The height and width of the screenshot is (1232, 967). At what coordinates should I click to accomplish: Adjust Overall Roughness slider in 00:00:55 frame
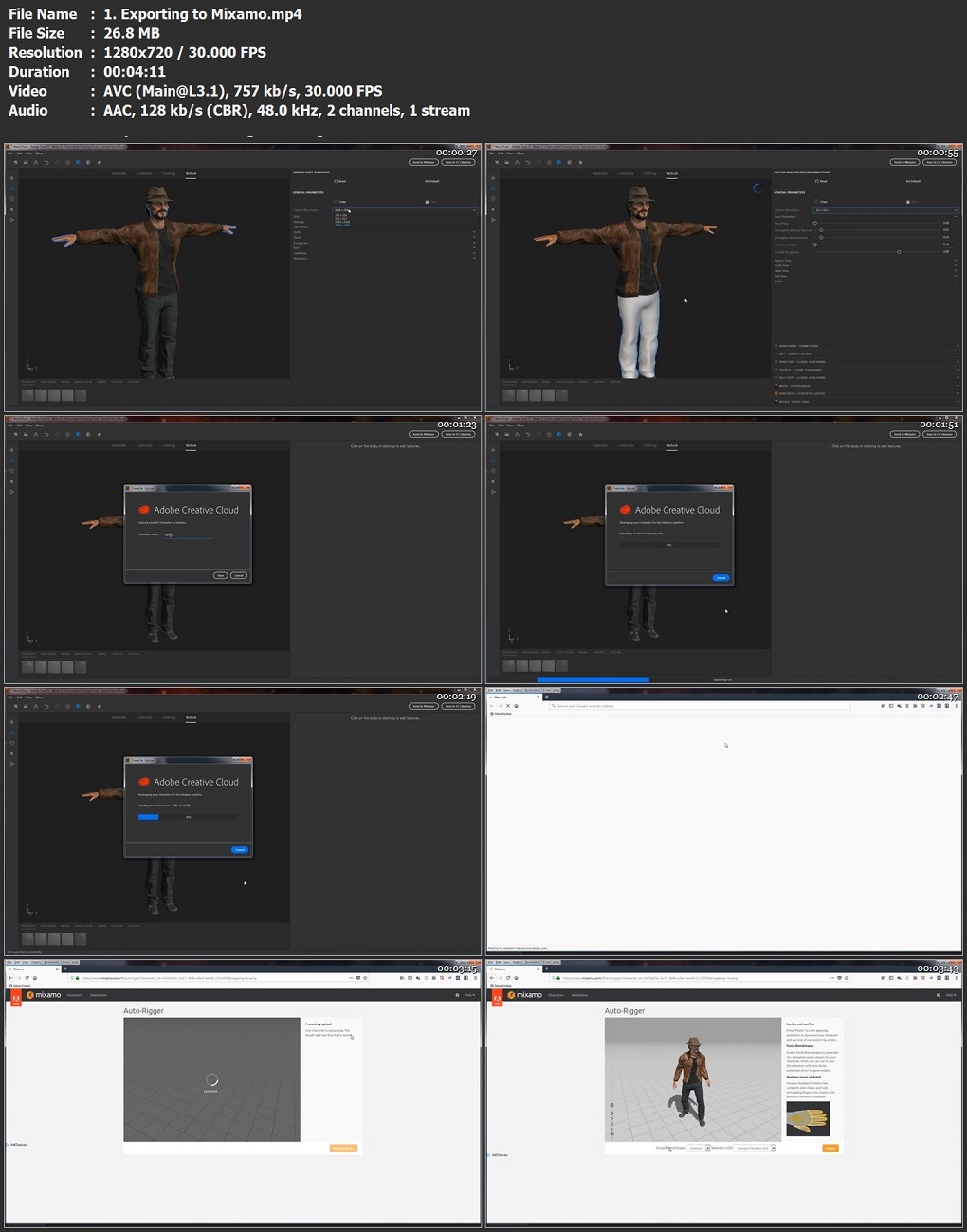click(899, 252)
